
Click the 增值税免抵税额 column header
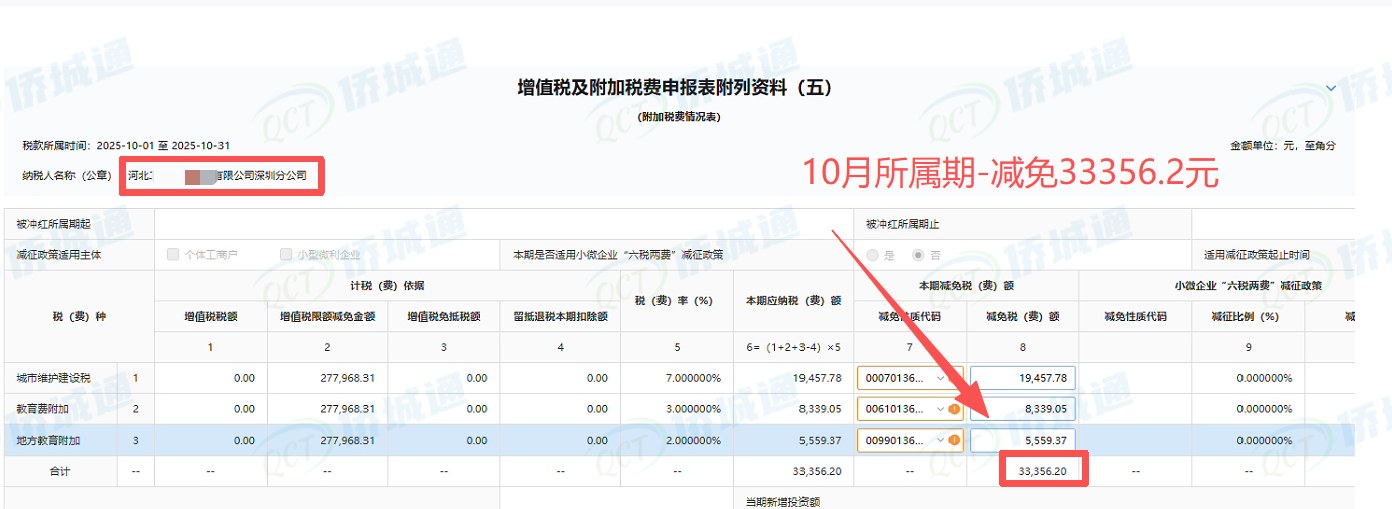(443, 316)
